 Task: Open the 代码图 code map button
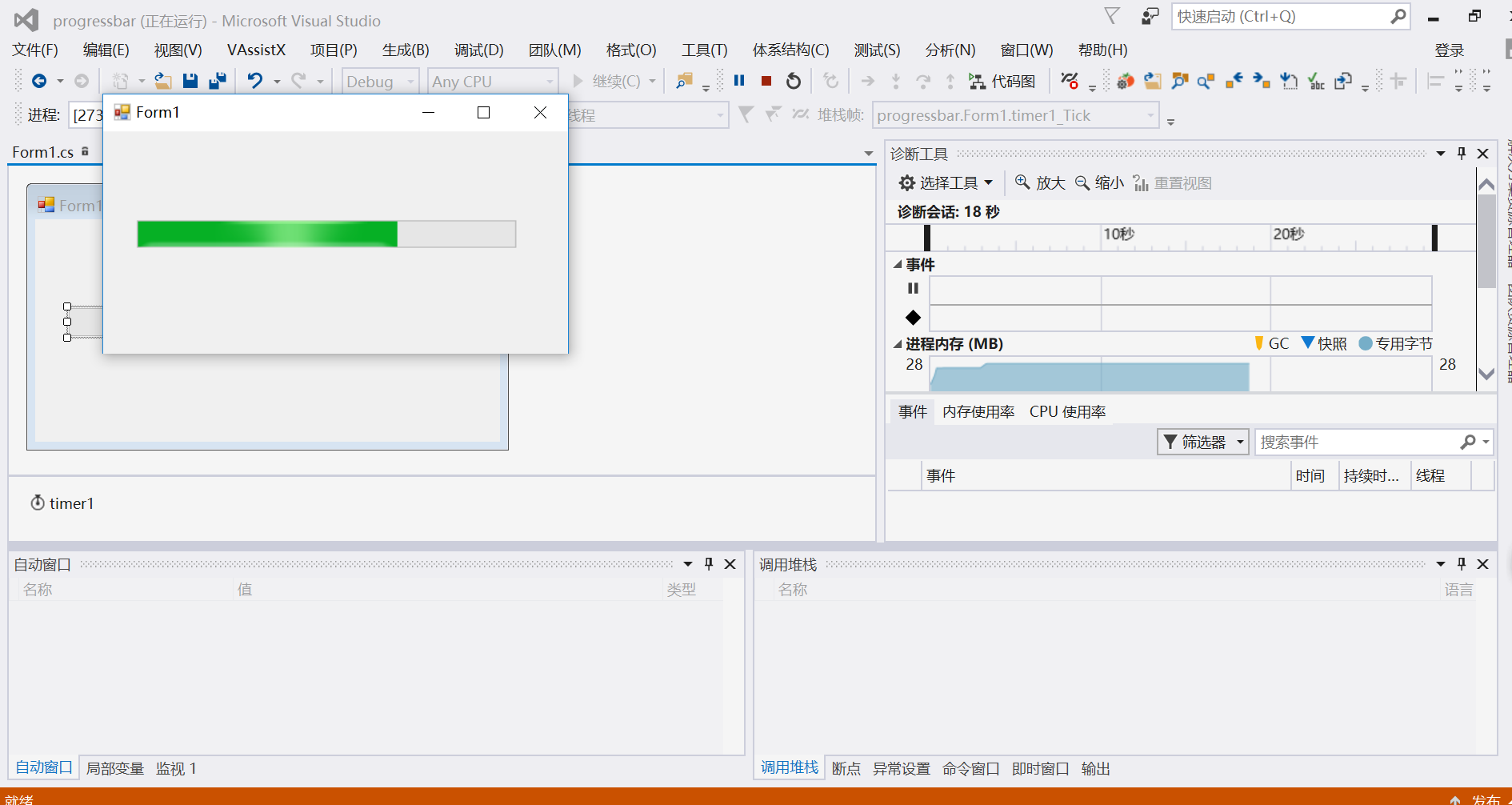1002,81
